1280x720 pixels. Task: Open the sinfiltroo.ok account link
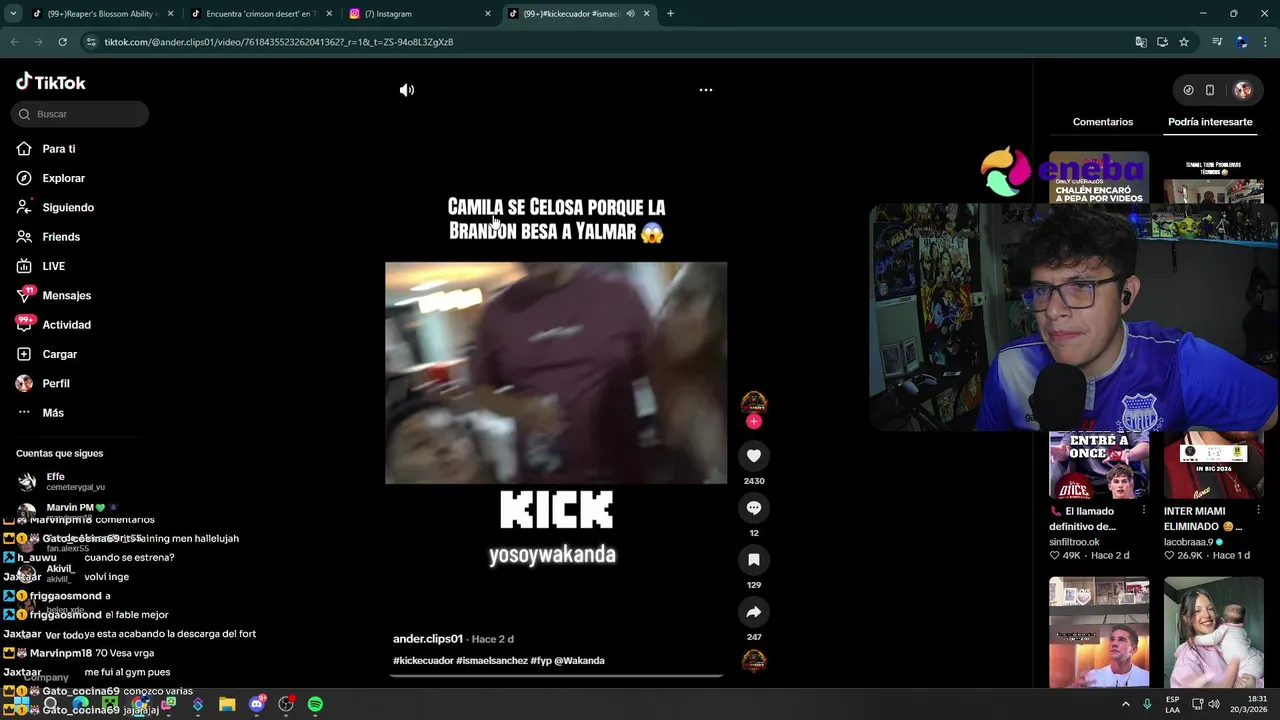[x=1075, y=542]
